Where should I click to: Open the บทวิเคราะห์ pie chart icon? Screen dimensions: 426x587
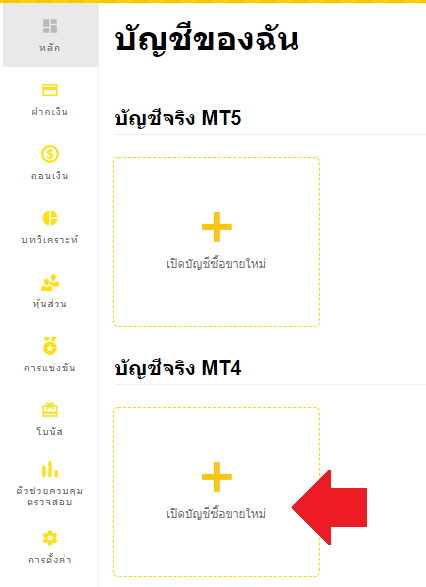50,218
